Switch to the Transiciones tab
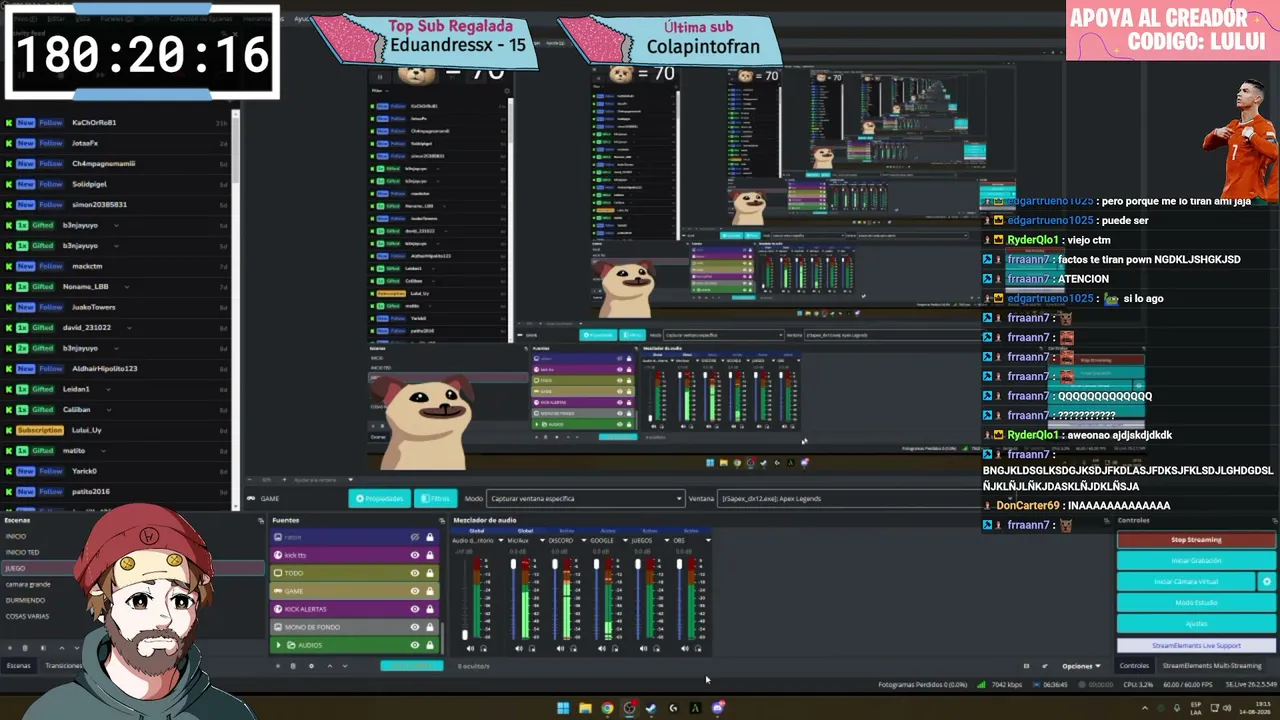The height and width of the screenshot is (720, 1280). click(64, 666)
